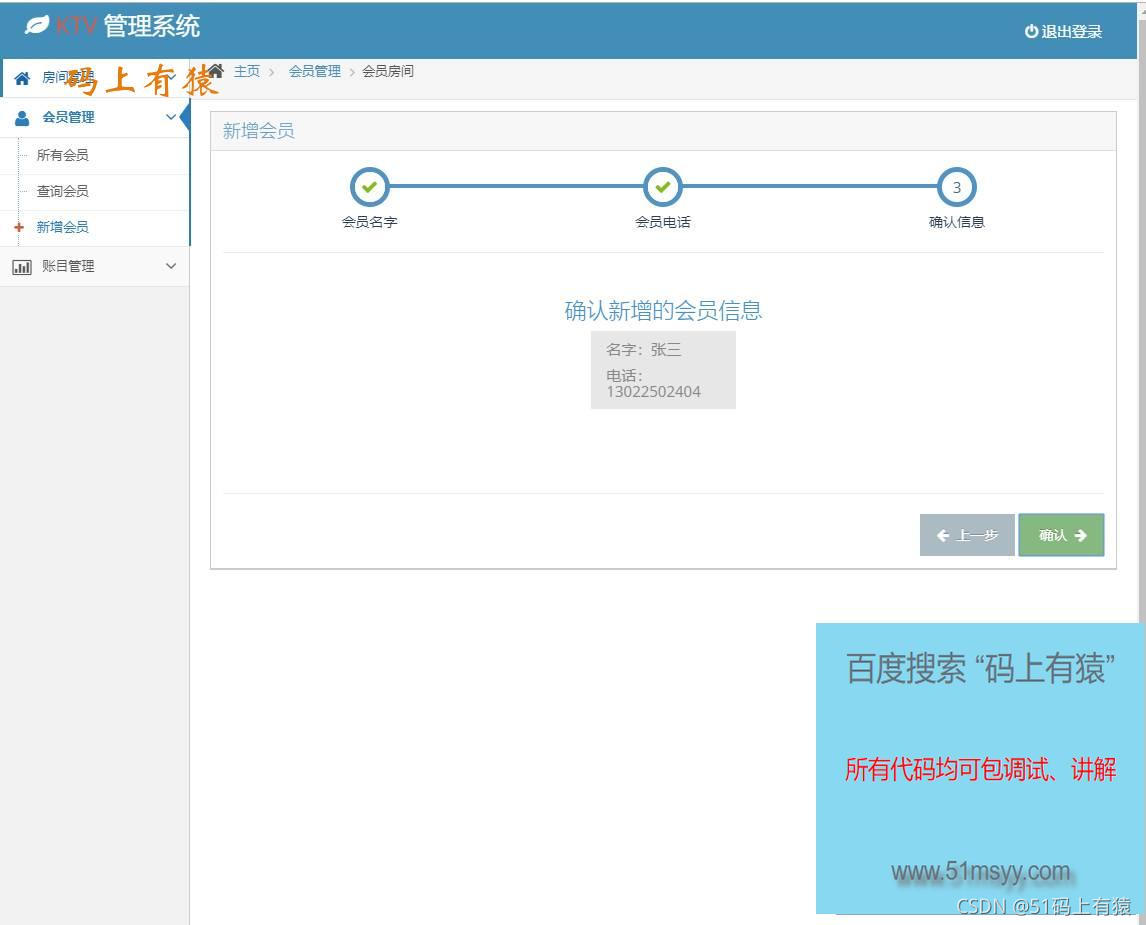Click 退出登录 logout link
Image resolution: width=1146 pixels, height=925 pixels.
1063,31
